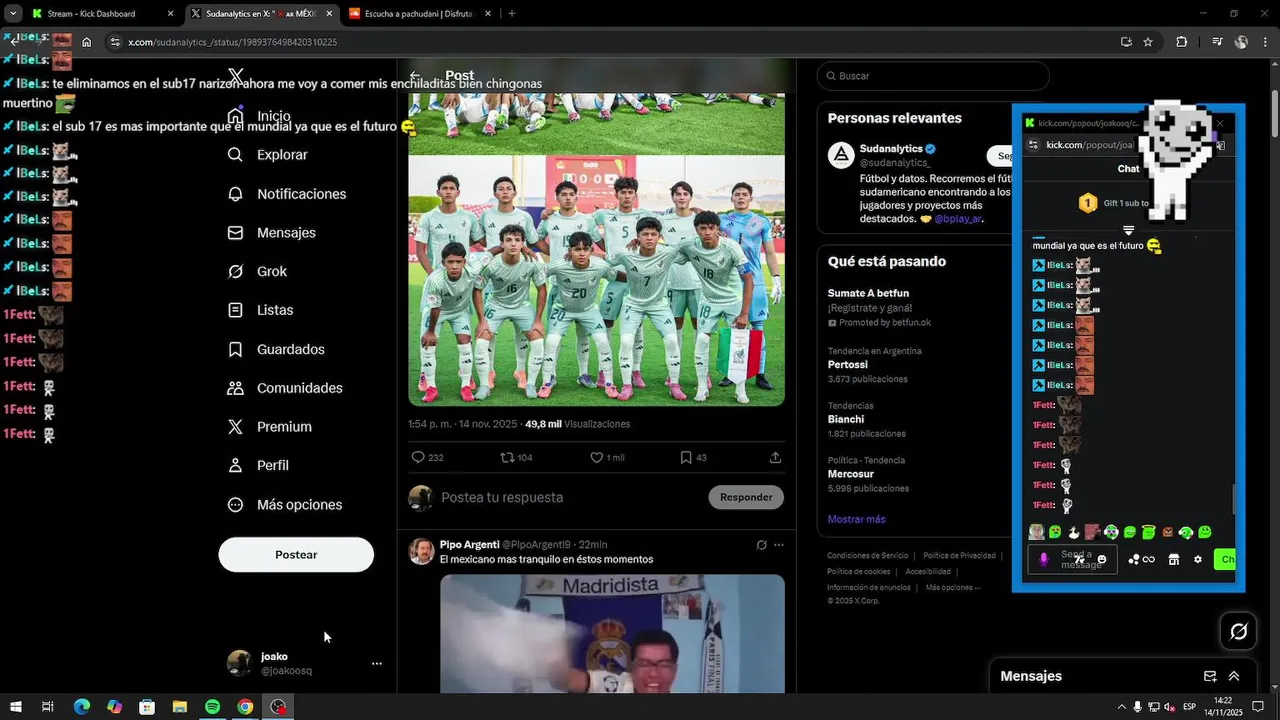Click the Sumate A betfun promoted trend
This screenshot has height=720, width=1280.
869,293
